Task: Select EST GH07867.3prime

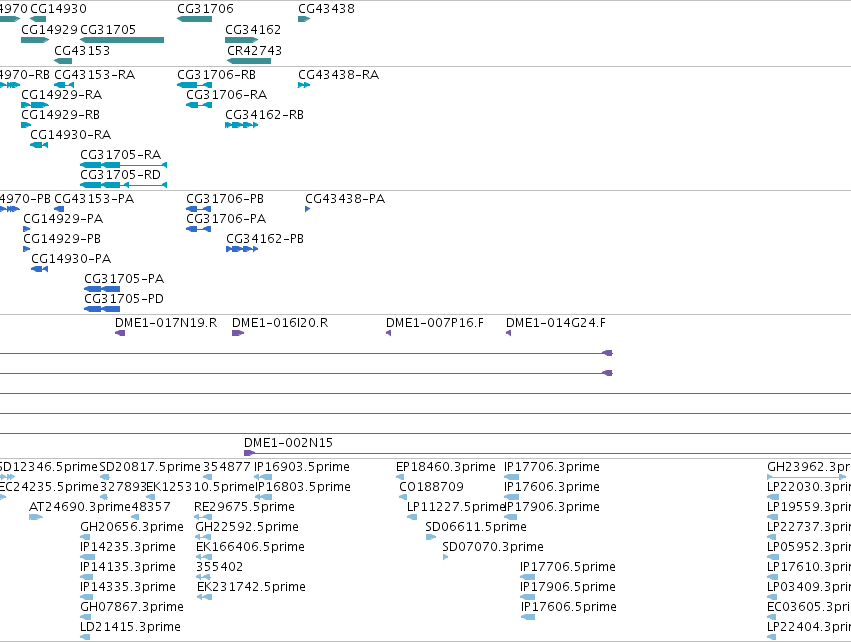Action: click(132, 607)
